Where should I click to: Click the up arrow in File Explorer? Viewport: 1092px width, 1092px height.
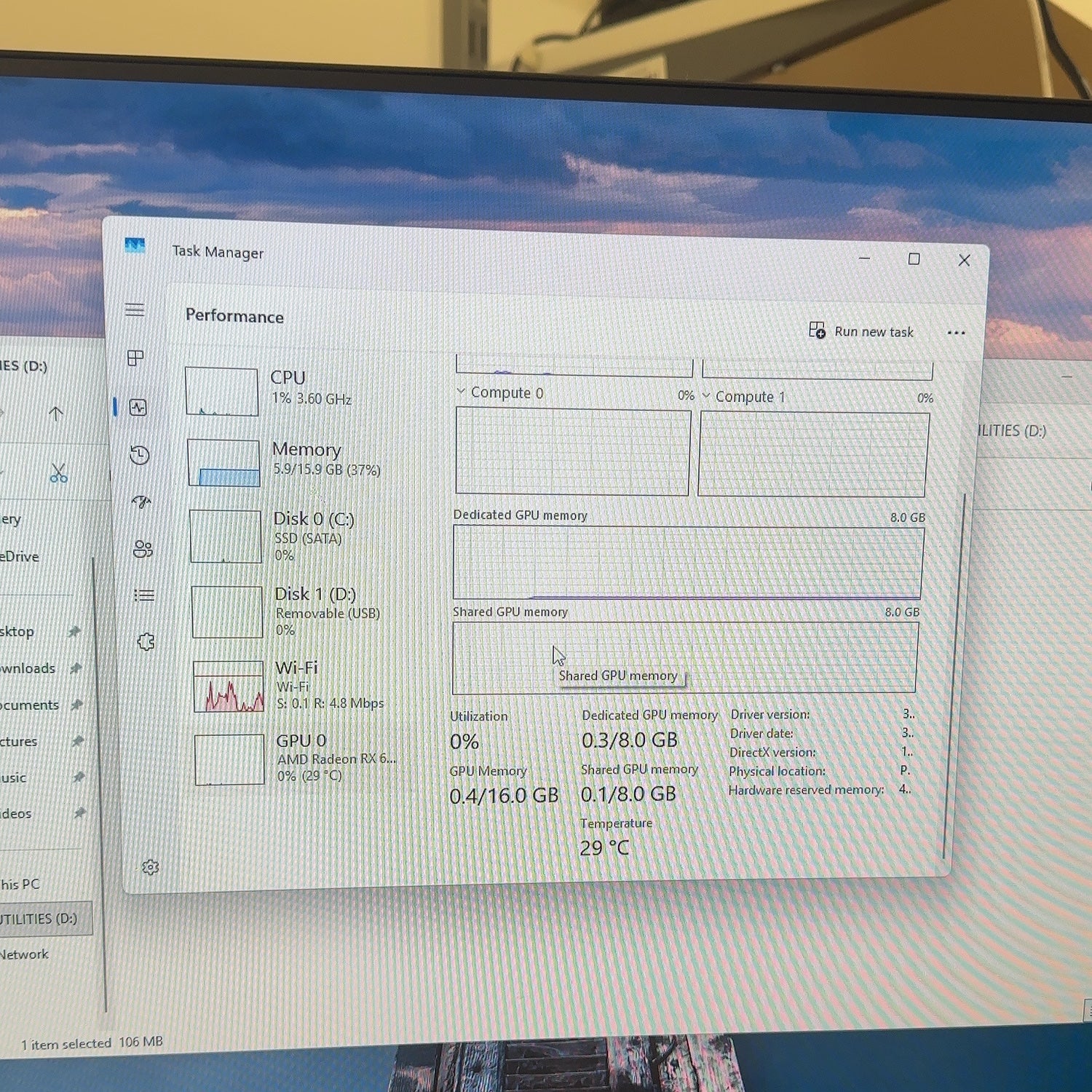pyautogui.click(x=55, y=414)
